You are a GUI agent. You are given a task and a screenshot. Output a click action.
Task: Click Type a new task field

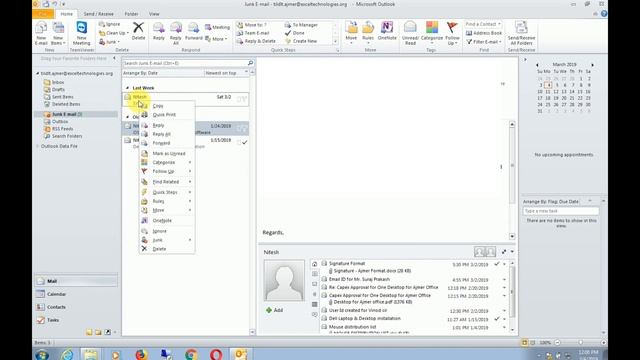pos(561,211)
